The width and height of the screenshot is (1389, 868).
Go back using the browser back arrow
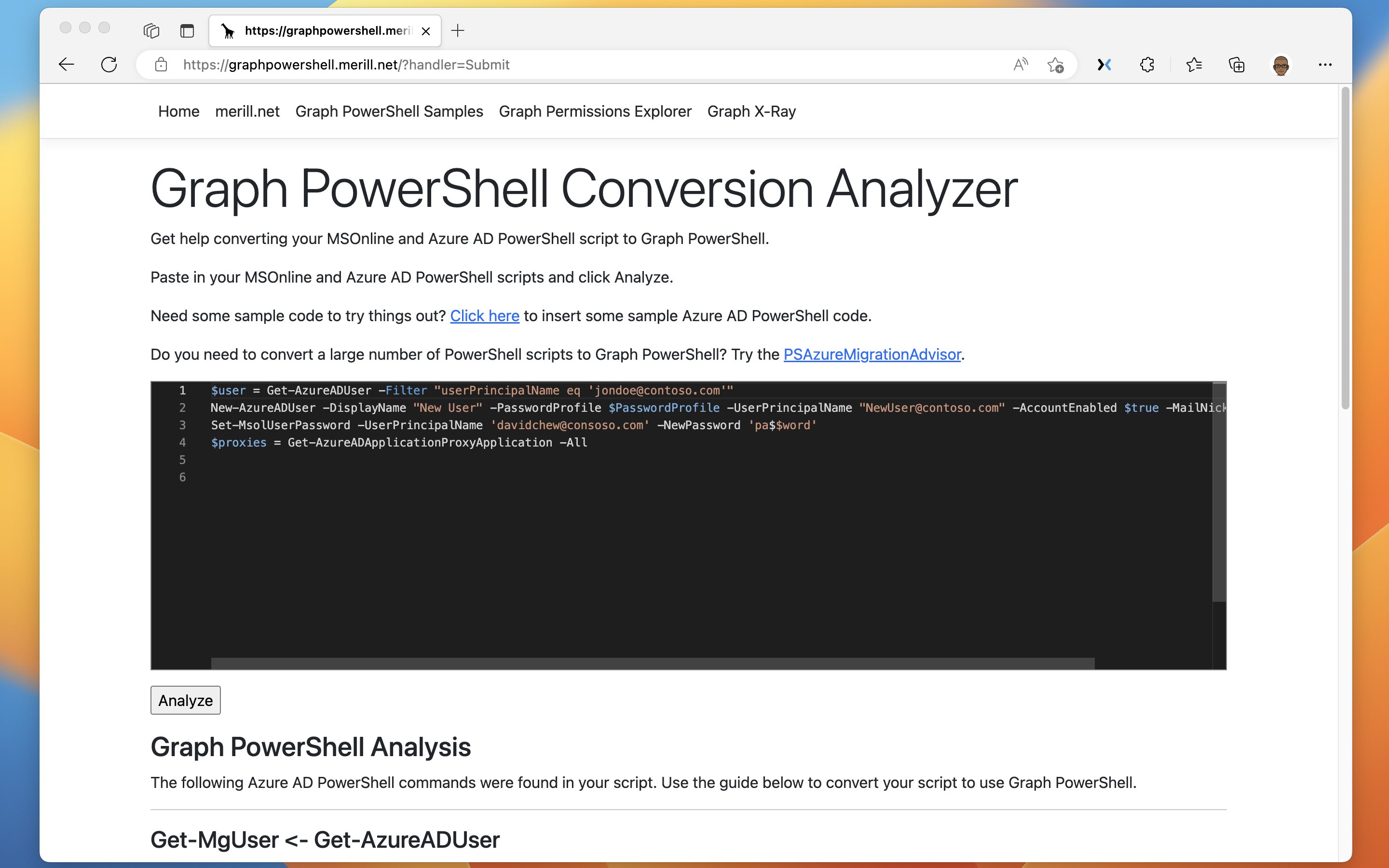[67, 64]
